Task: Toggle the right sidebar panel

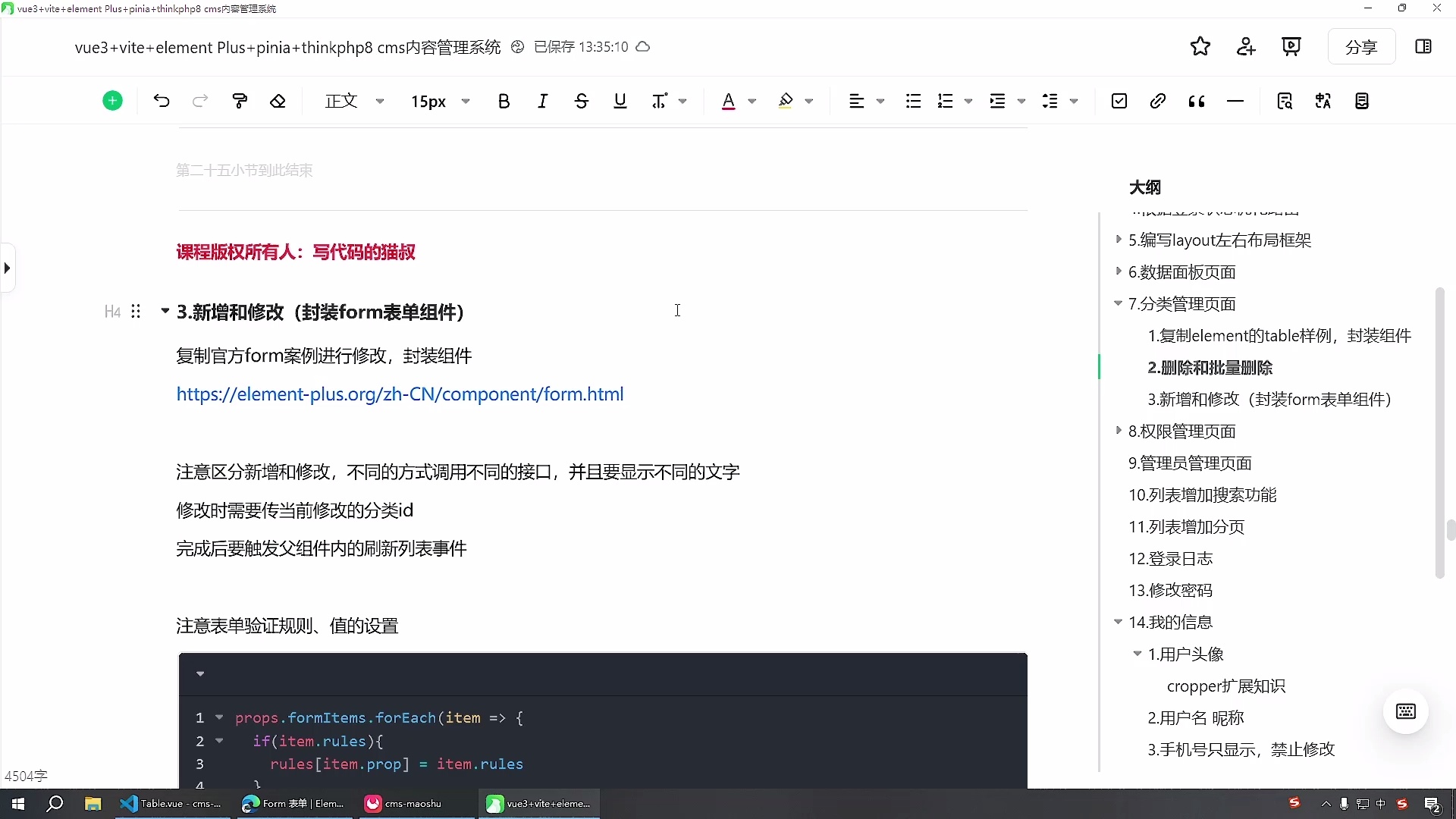Action: (1423, 47)
